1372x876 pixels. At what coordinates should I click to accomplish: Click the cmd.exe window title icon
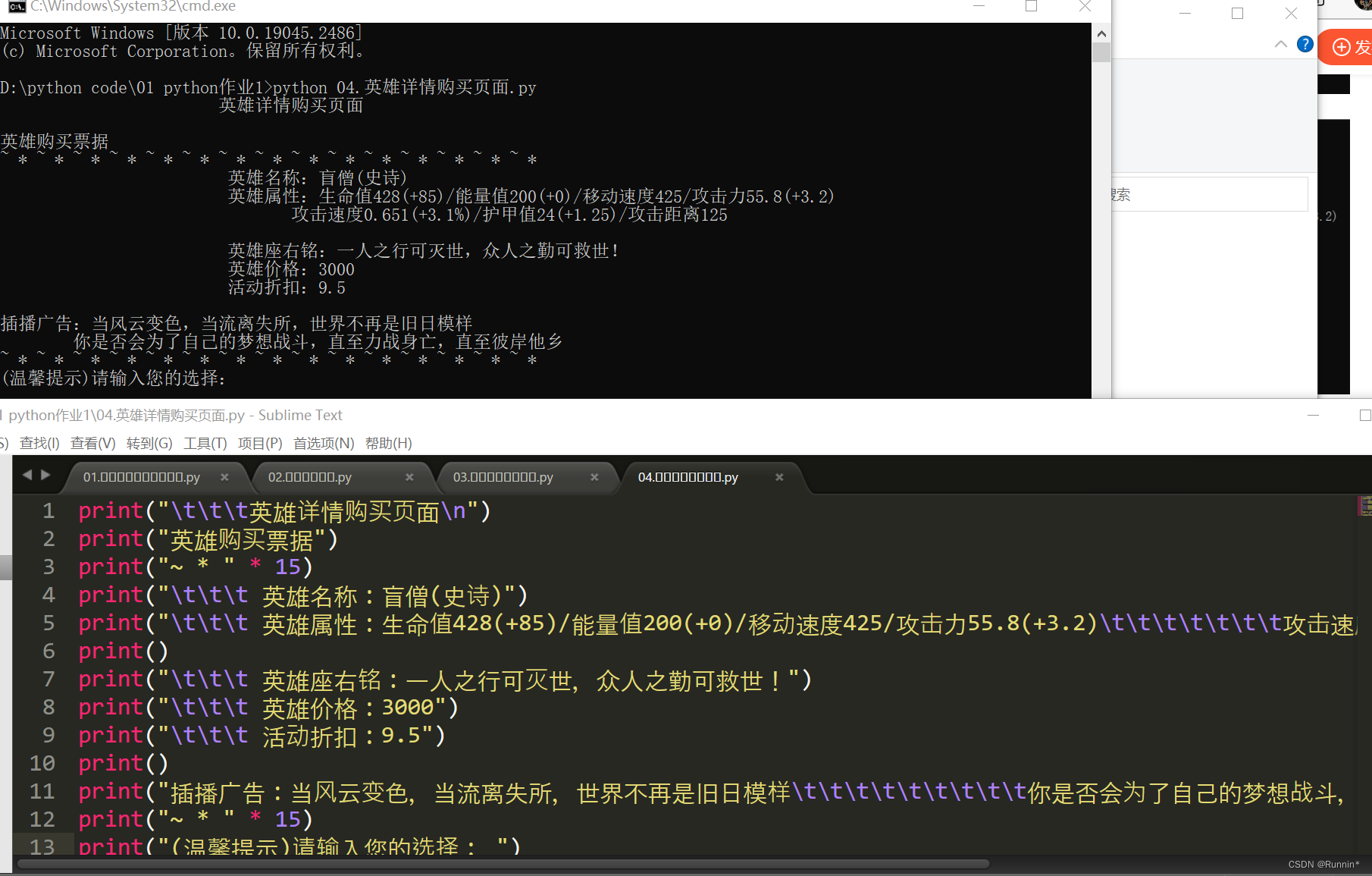[x=17, y=6]
